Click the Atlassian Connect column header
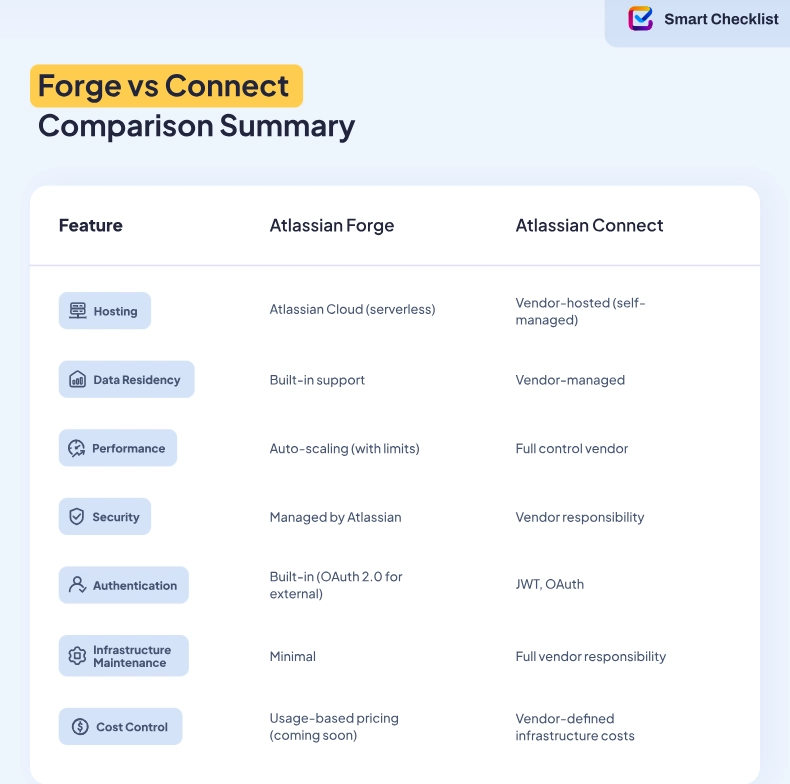 click(589, 226)
